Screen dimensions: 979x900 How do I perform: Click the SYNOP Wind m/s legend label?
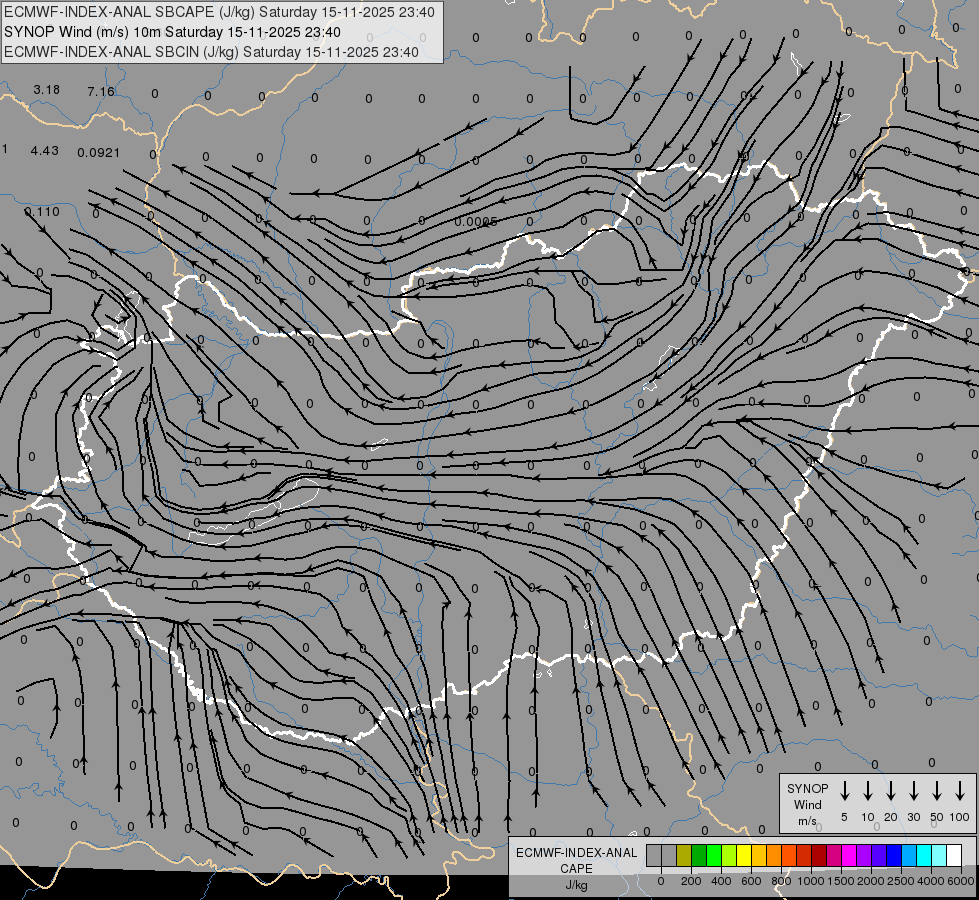(807, 804)
